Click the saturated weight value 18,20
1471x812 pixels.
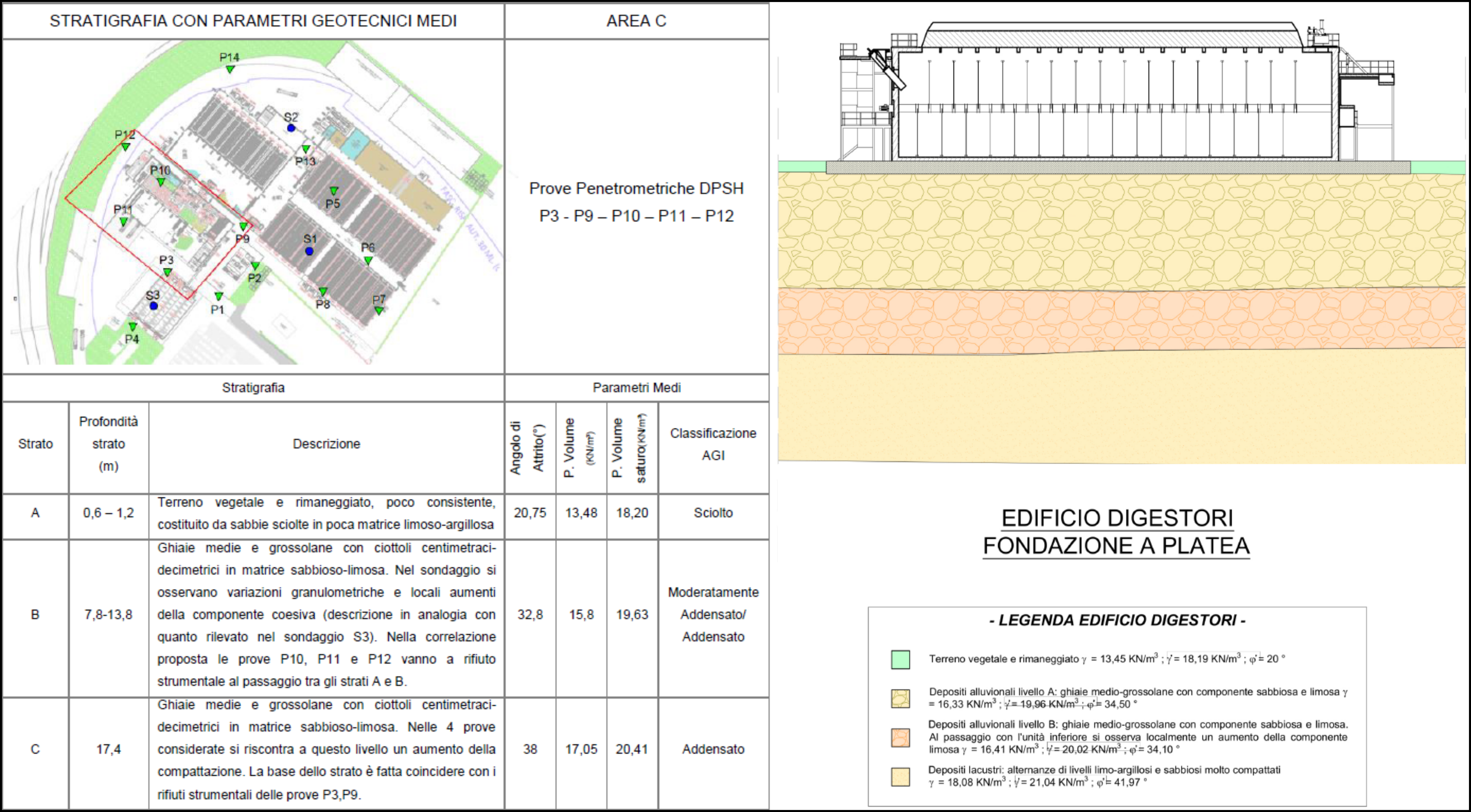(632, 513)
